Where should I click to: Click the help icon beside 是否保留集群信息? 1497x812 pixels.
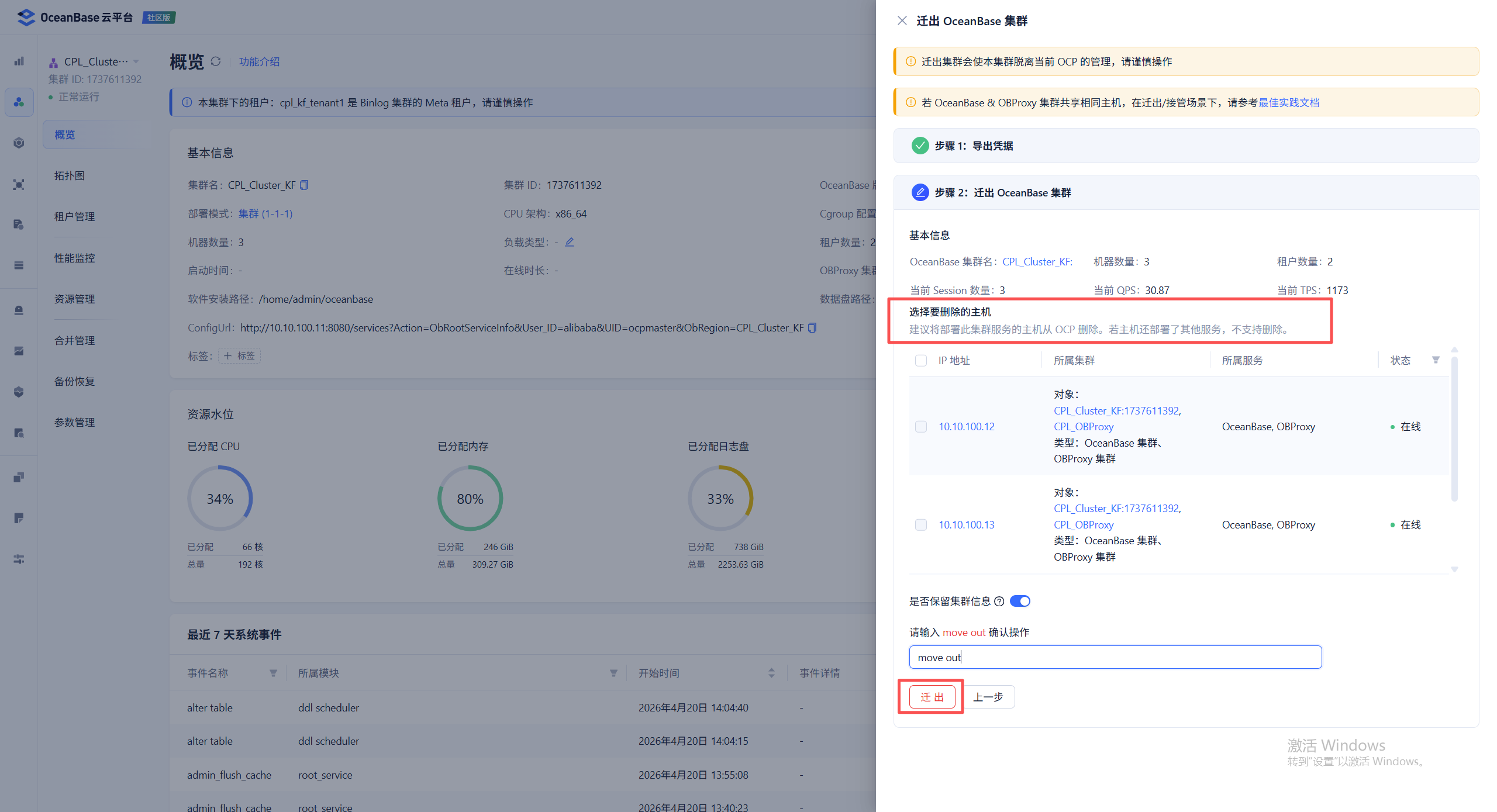999,602
